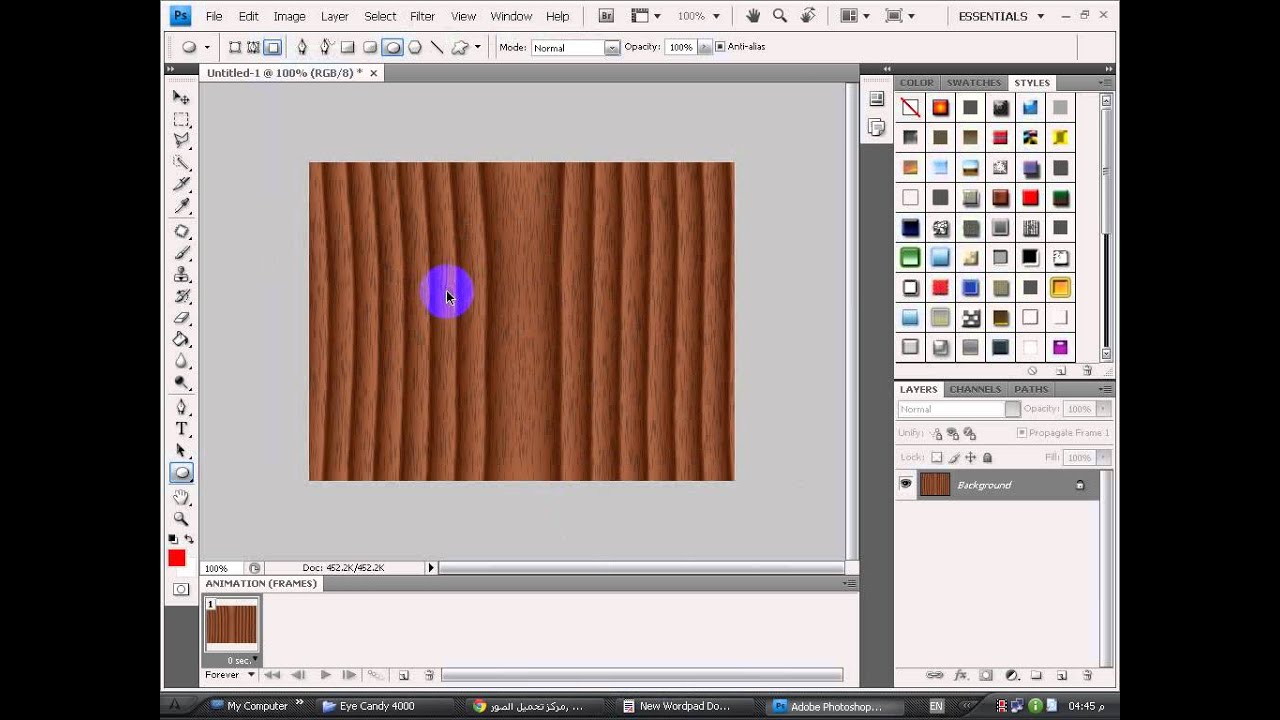Select the Clone Stamp tool
The image size is (1280, 720).
point(181,275)
